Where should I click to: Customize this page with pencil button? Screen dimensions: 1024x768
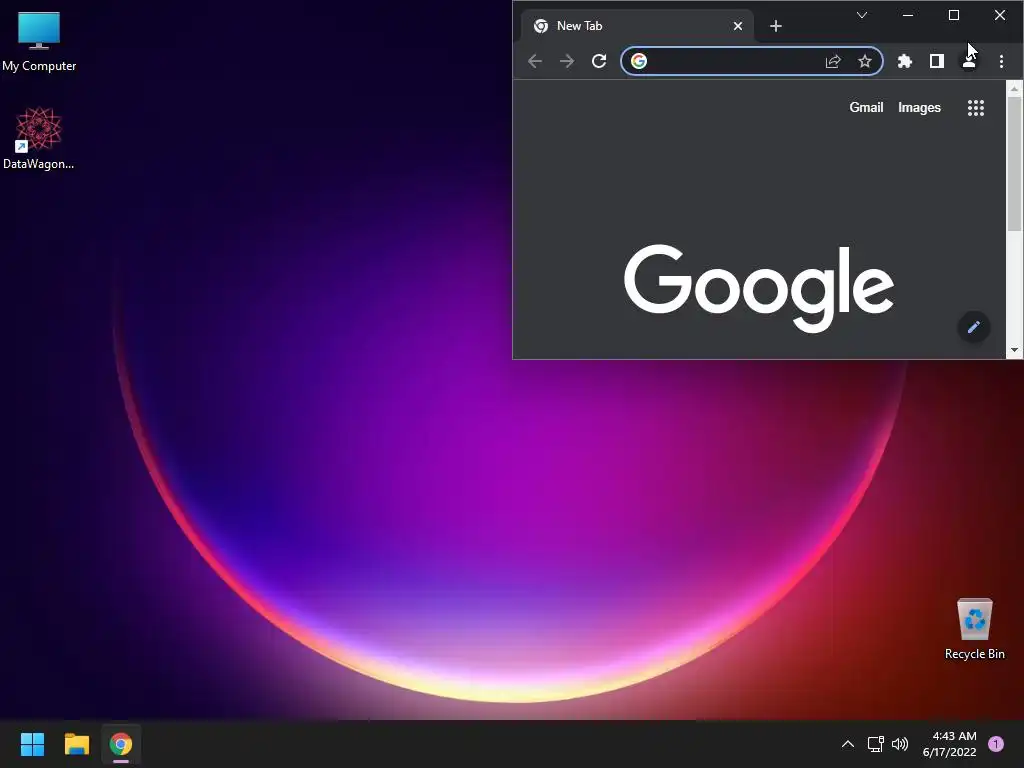click(973, 327)
